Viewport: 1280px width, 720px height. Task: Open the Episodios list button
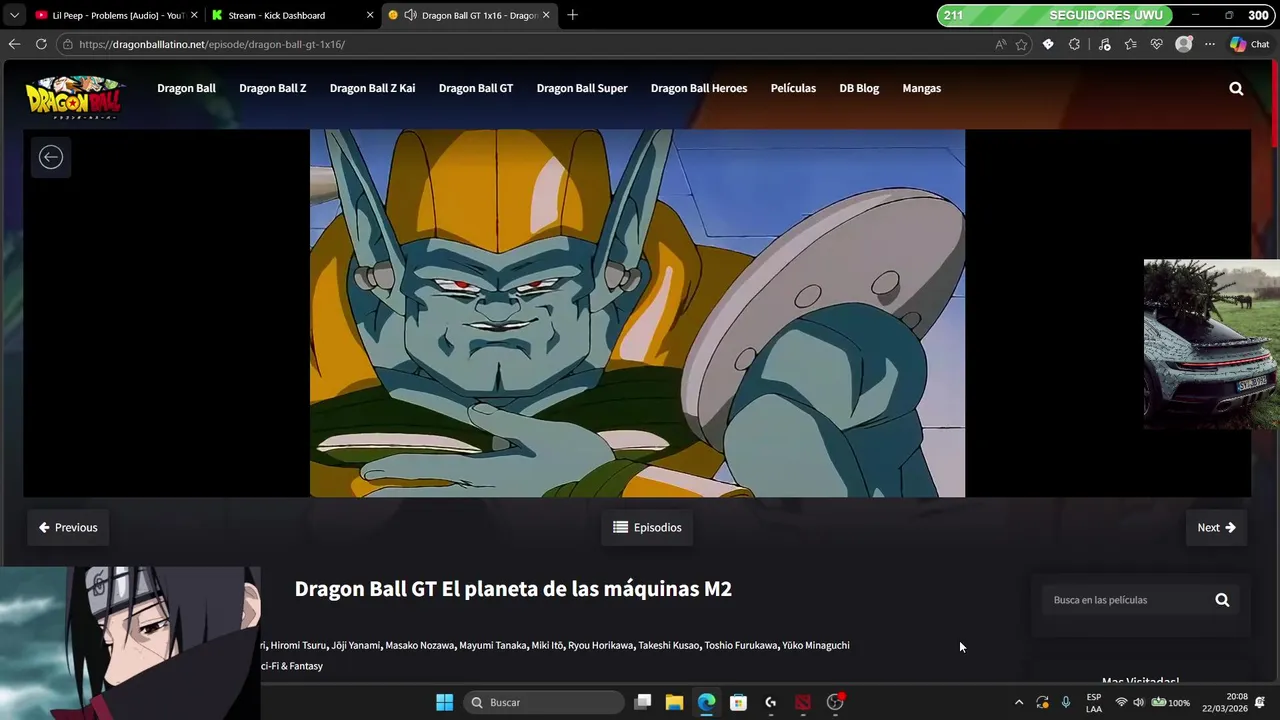(647, 527)
